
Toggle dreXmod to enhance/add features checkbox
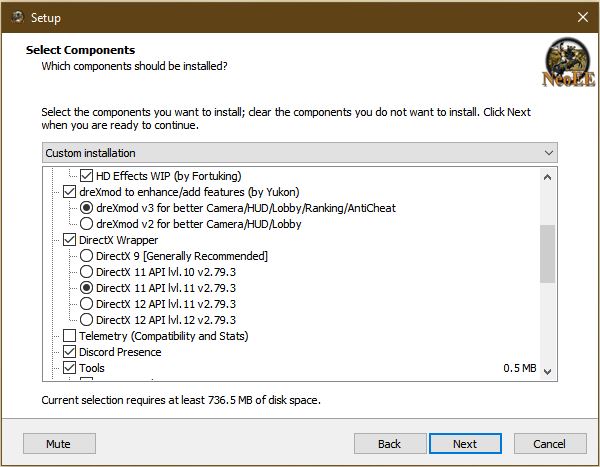point(70,191)
